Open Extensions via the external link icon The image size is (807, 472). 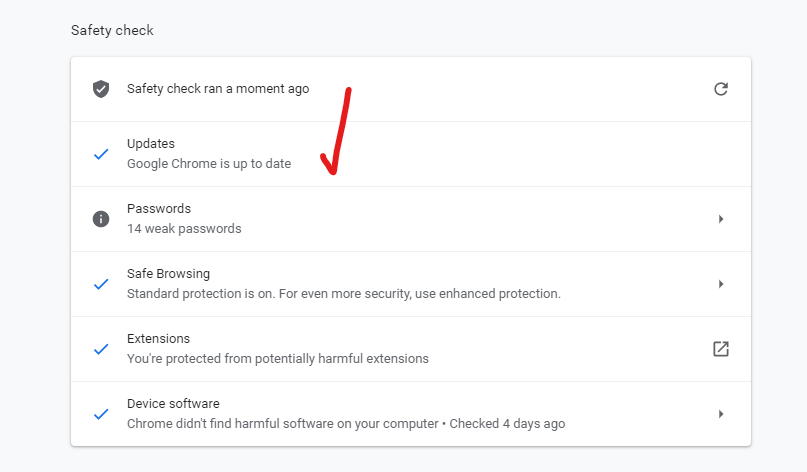click(721, 349)
